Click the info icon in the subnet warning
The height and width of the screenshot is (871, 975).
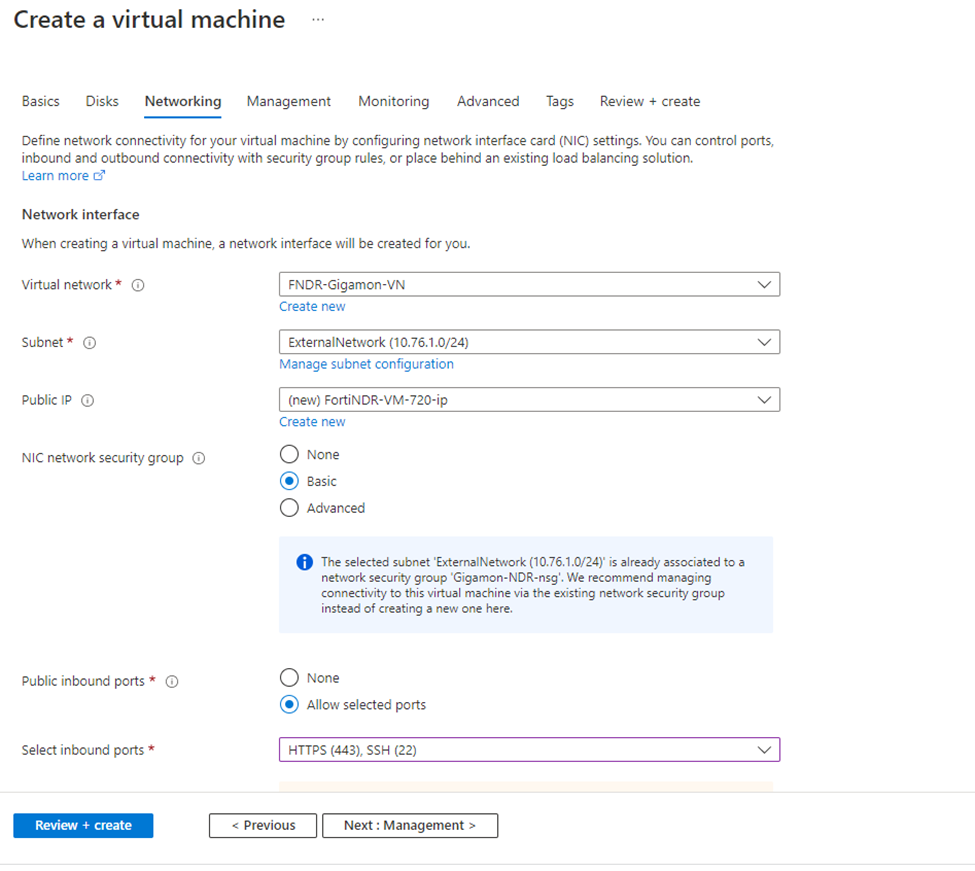(x=304, y=562)
